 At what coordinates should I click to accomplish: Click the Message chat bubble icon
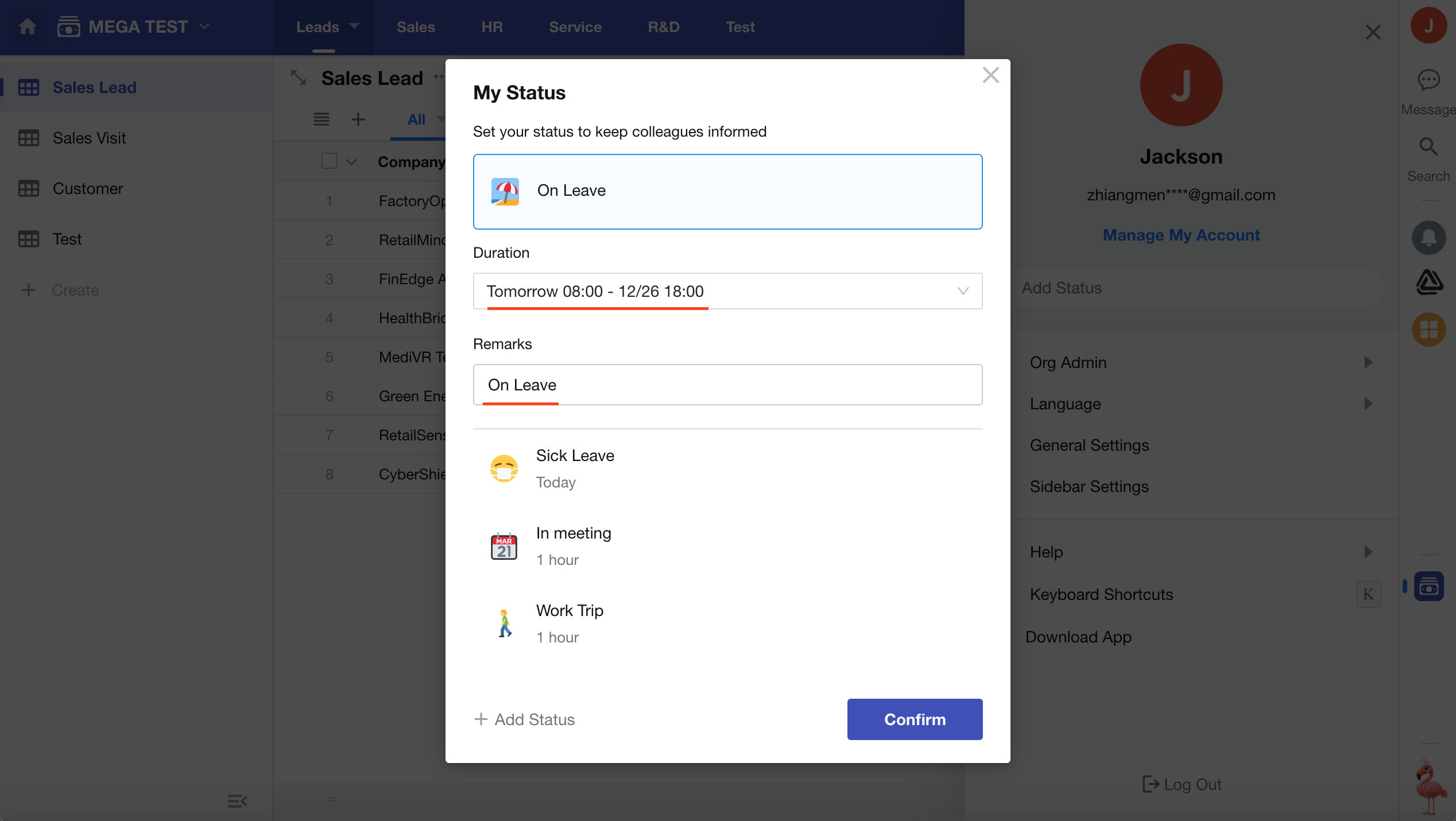(1428, 80)
